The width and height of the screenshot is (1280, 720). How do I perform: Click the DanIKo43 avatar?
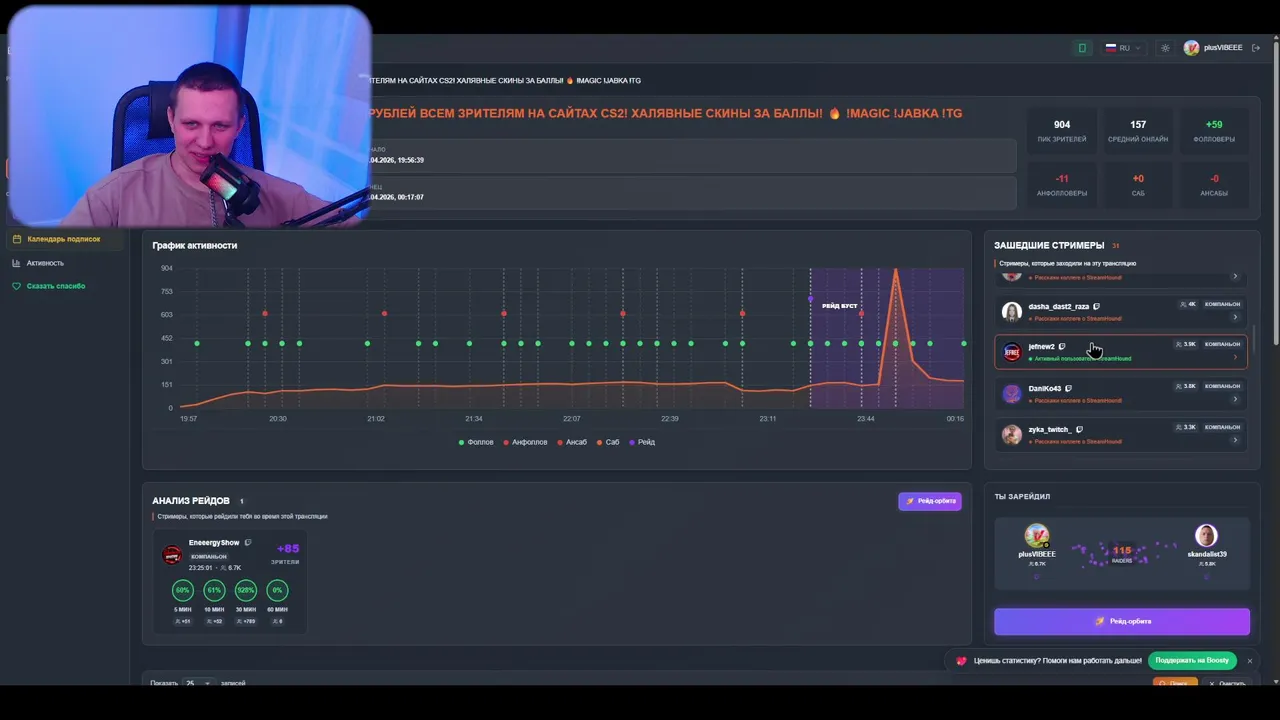click(1012, 393)
